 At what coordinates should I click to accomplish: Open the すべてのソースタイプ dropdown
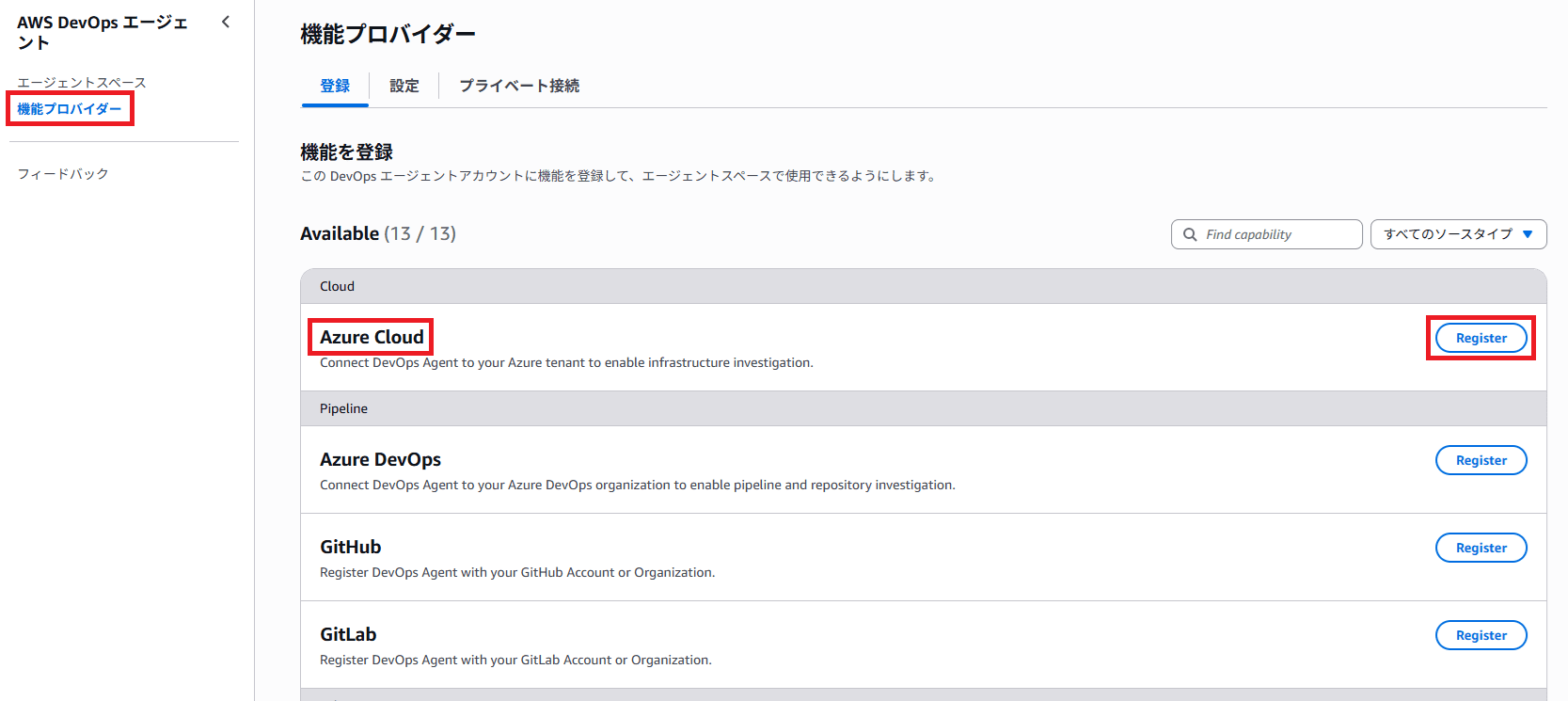tap(1458, 234)
